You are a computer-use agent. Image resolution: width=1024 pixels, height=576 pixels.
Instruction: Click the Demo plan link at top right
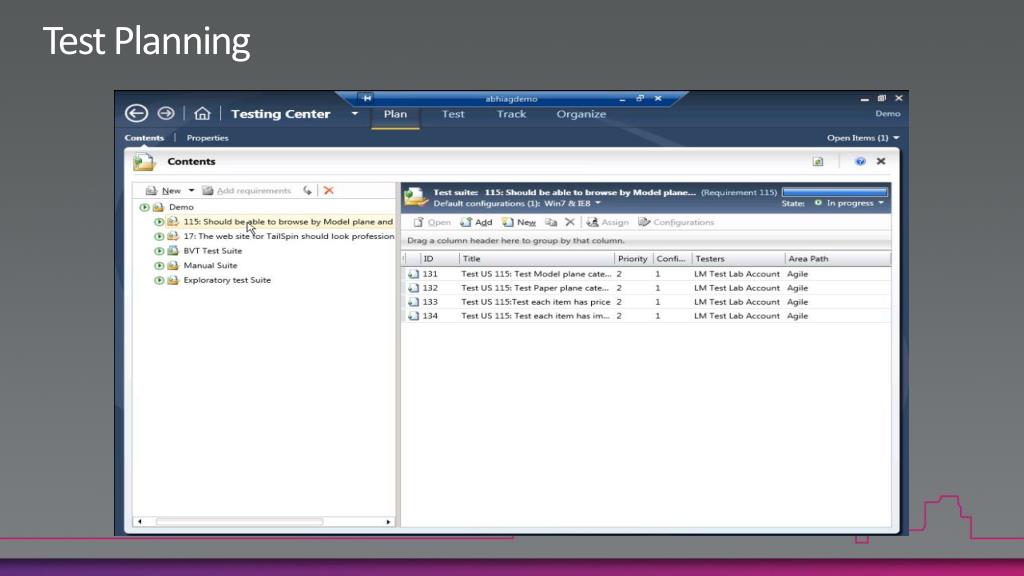click(x=888, y=114)
